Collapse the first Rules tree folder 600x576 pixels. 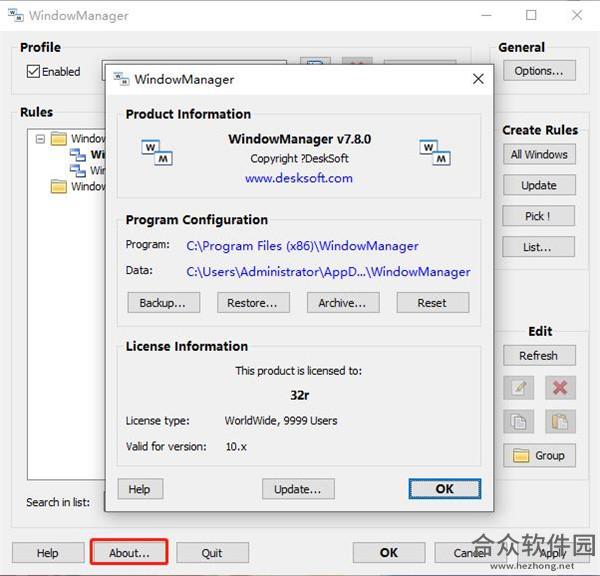click(x=40, y=139)
